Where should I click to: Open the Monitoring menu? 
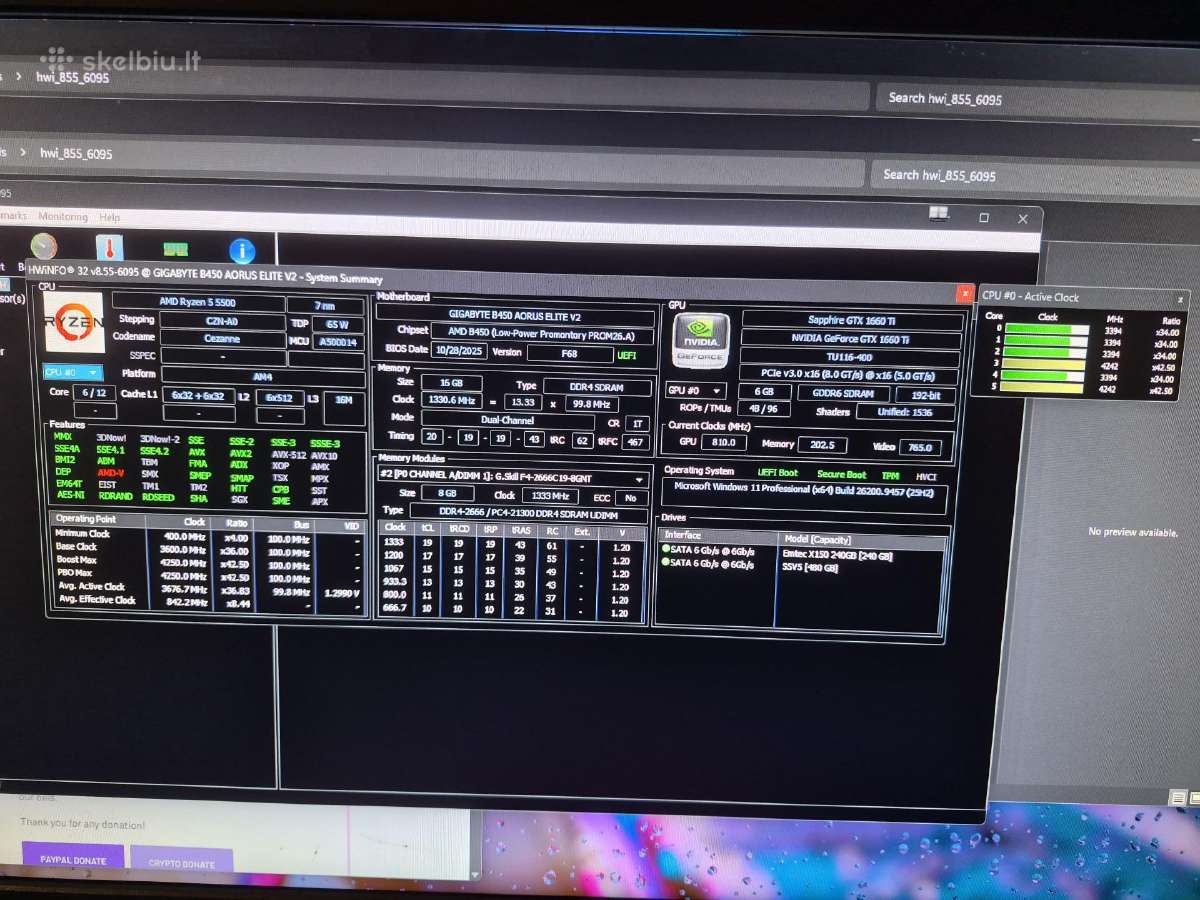63,216
